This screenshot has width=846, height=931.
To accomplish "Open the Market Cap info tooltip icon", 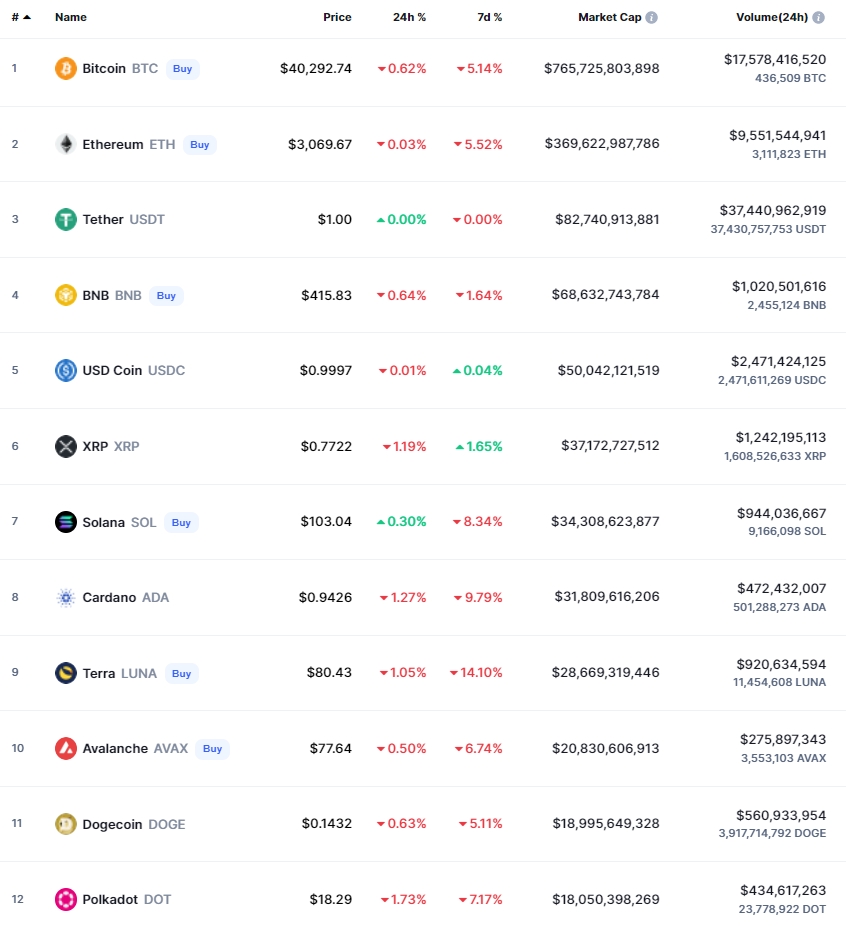I will pos(651,17).
